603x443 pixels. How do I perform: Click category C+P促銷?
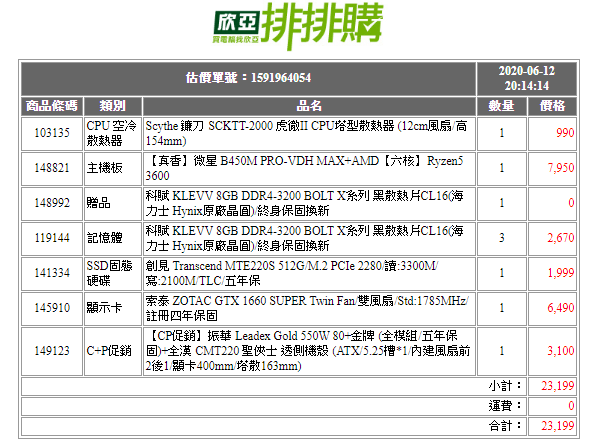point(109,351)
